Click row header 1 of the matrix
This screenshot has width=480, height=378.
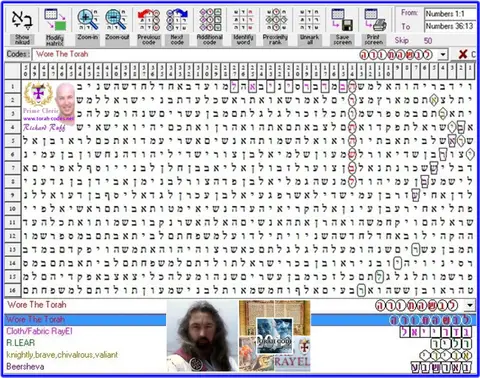tap(12, 87)
